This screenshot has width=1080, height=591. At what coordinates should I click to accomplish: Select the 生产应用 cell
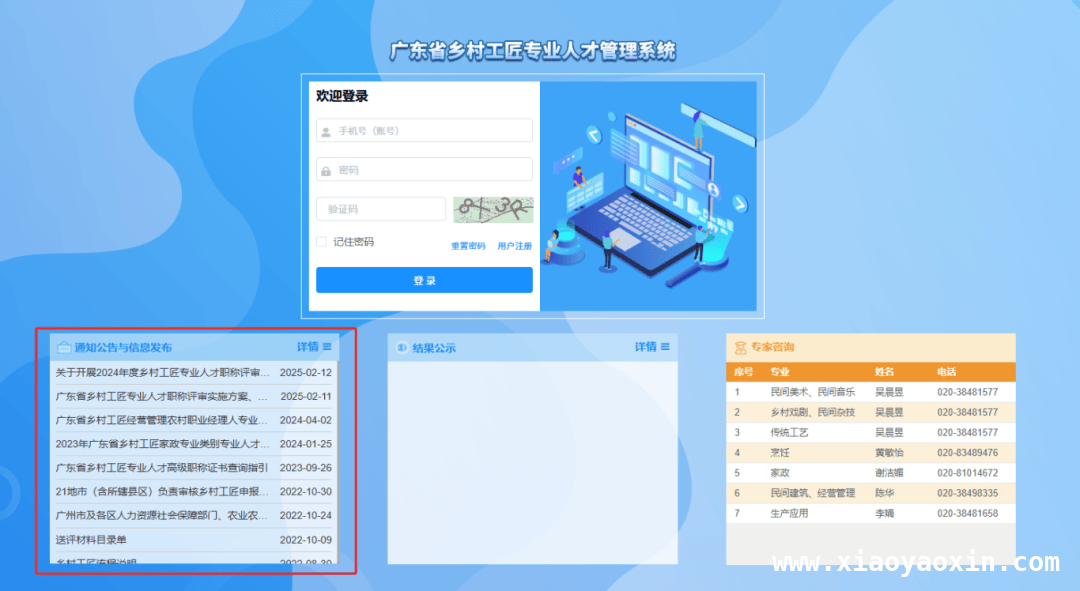coord(789,513)
